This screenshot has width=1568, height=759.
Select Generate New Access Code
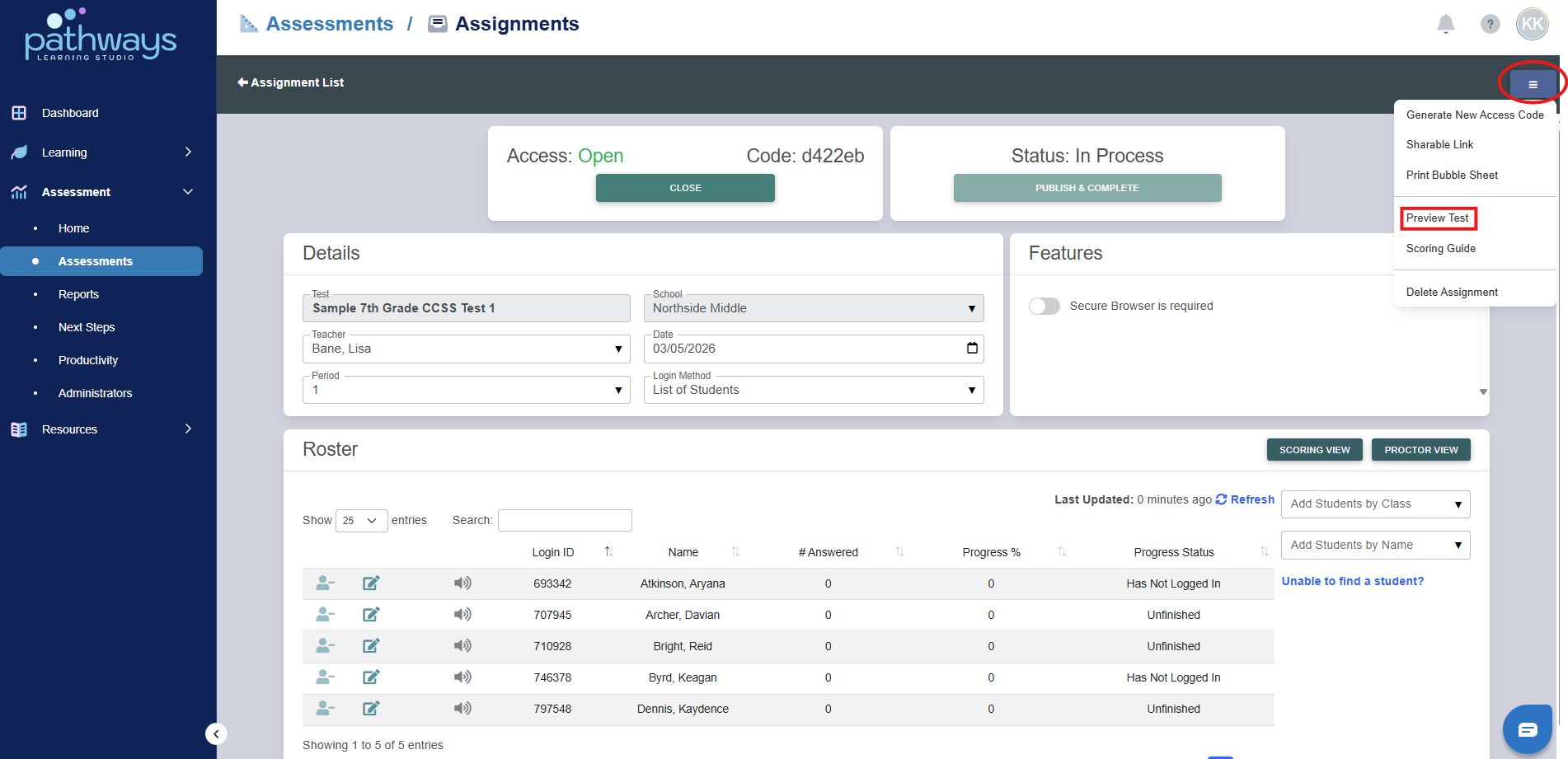point(1475,115)
